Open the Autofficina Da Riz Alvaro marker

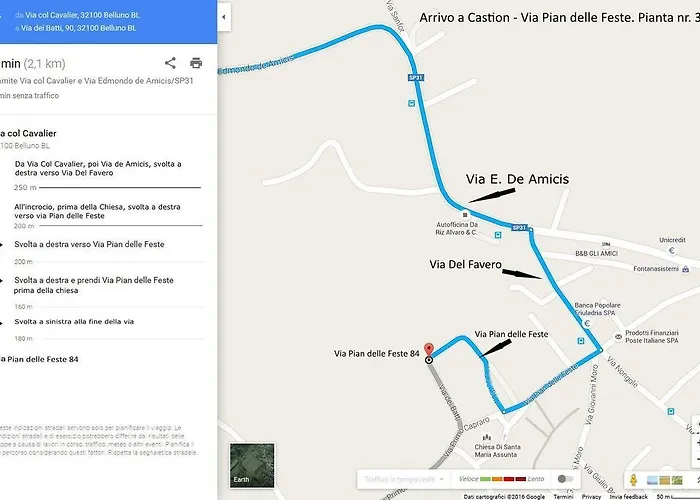pyautogui.click(x=465, y=215)
